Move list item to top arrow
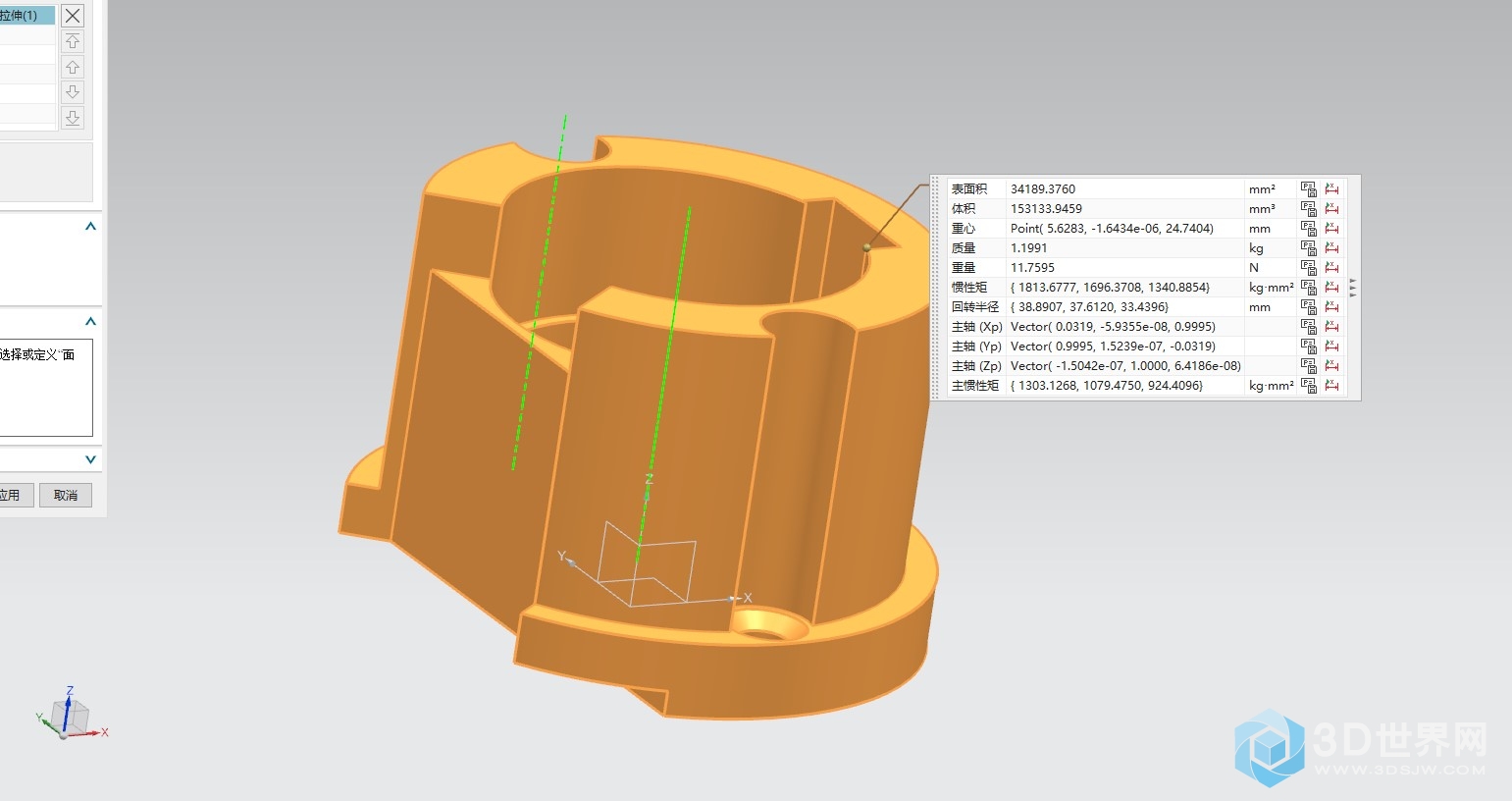 [x=73, y=41]
